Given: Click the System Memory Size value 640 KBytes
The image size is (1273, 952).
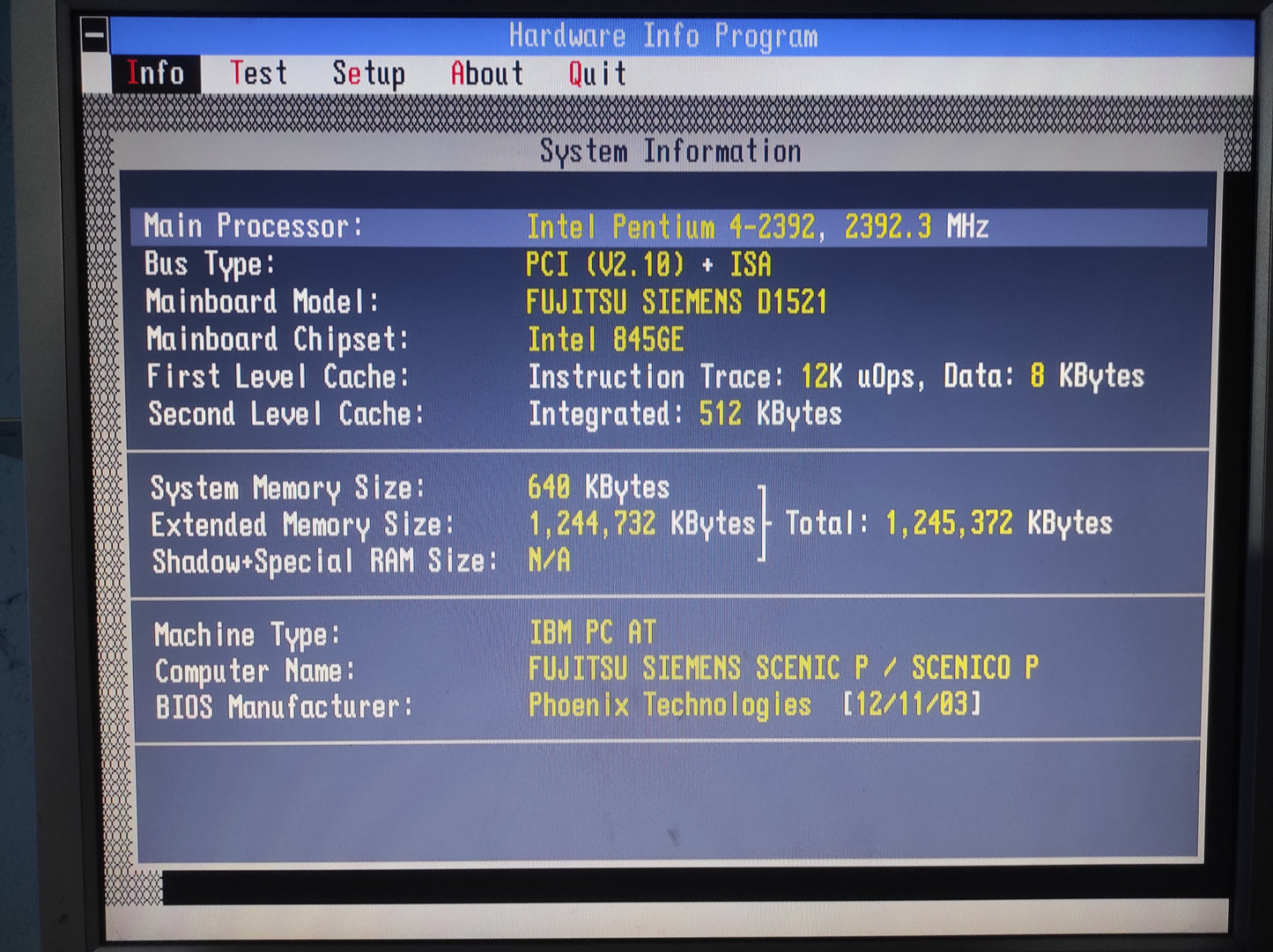Looking at the screenshot, I should (x=598, y=487).
